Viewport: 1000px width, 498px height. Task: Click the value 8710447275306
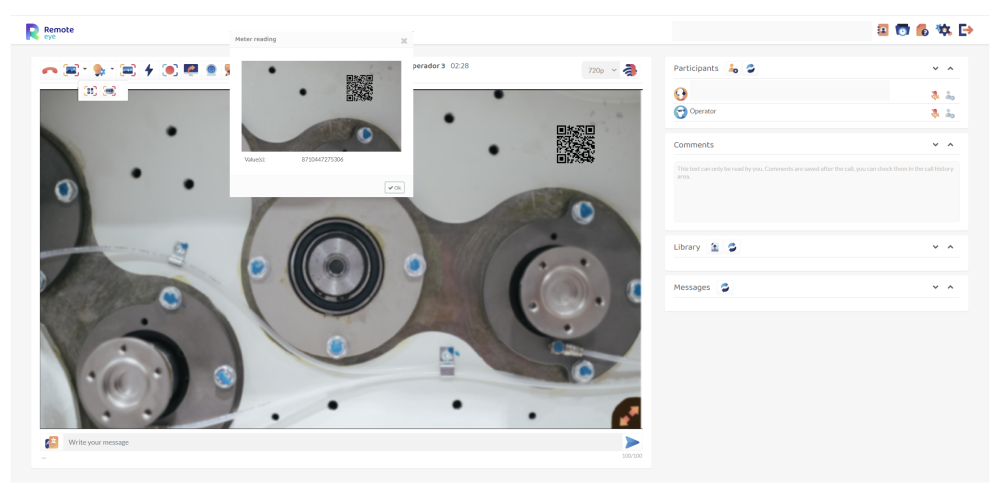[322, 159]
